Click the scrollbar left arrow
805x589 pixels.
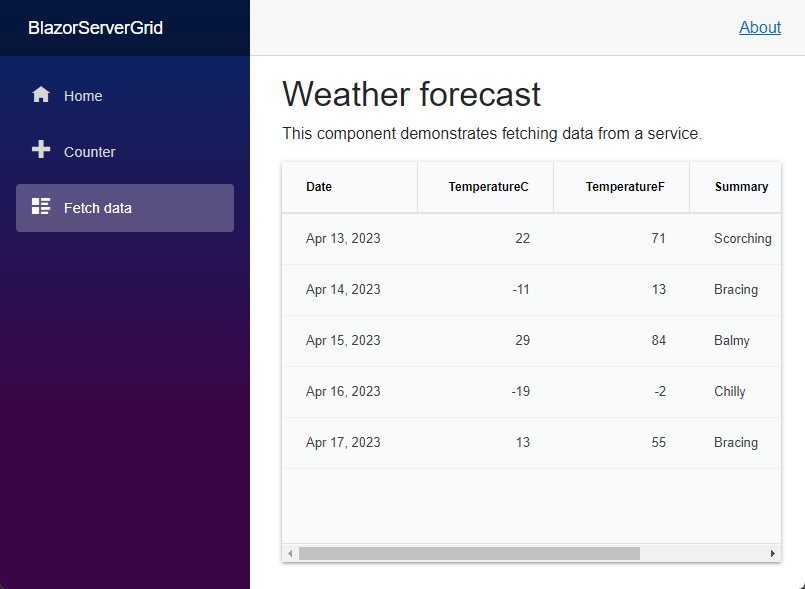pos(290,554)
